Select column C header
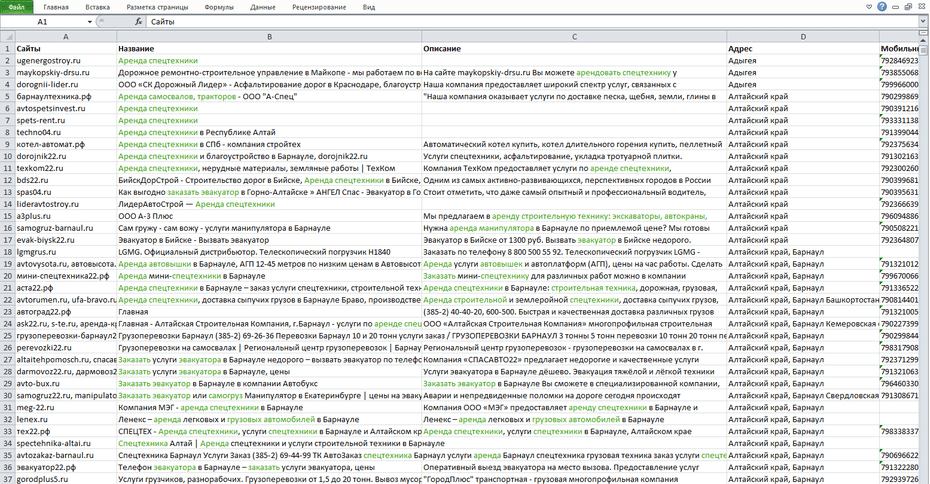 pyautogui.click(x=573, y=36)
